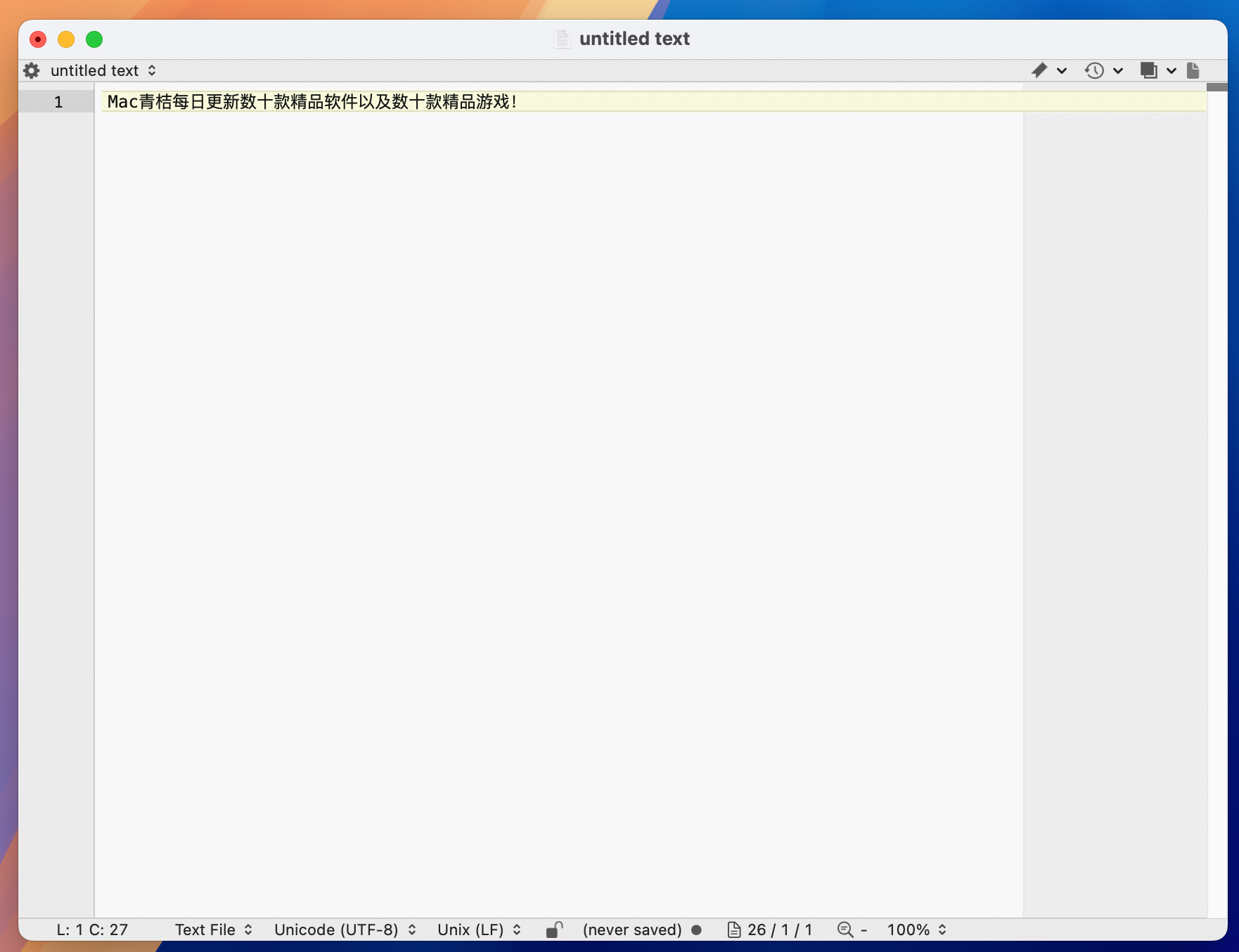Screen dimensions: 1239x952
Task: Expand chevron next to the history clock
Action: click(1118, 70)
